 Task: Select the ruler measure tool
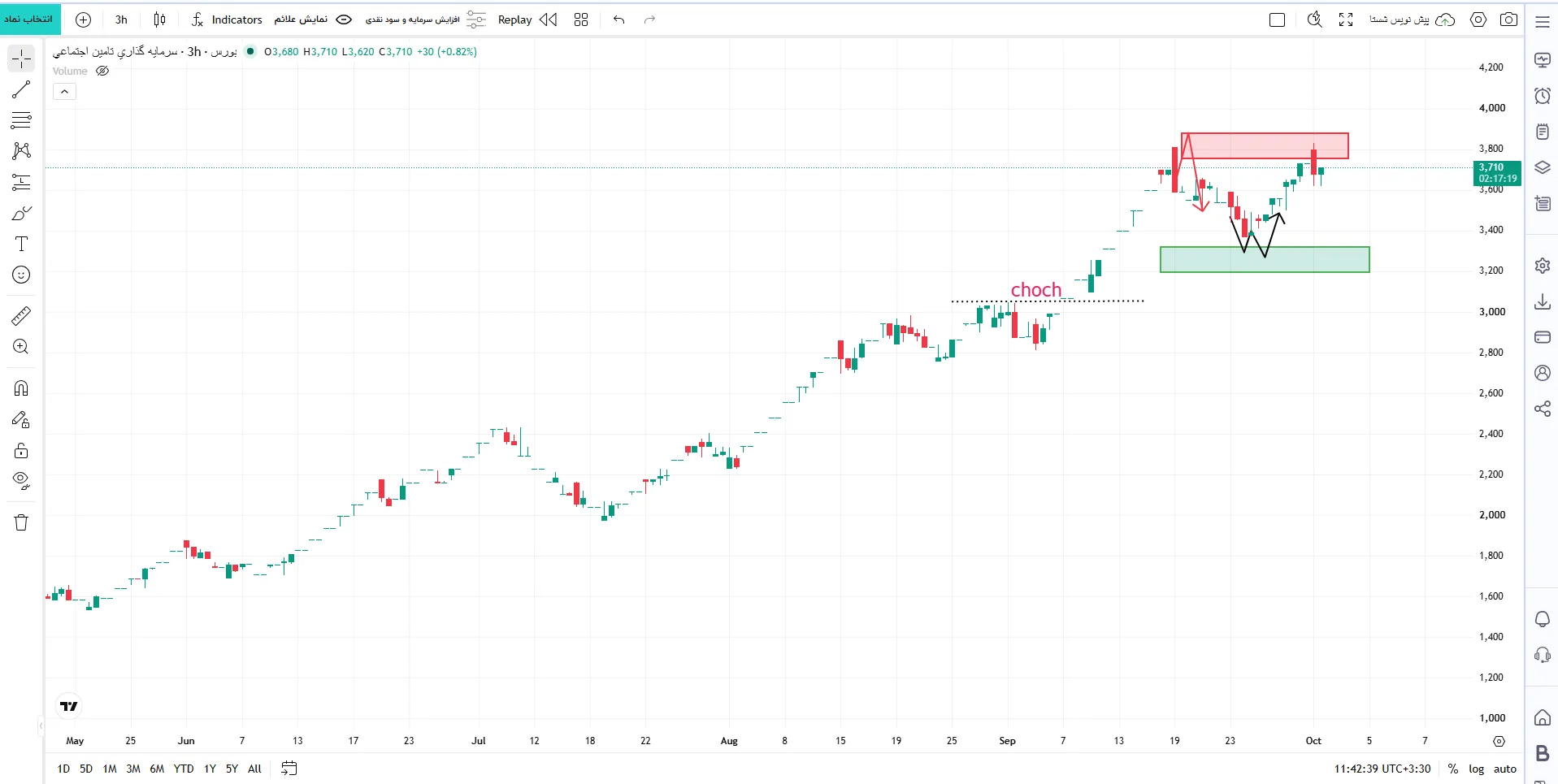(21, 315)
